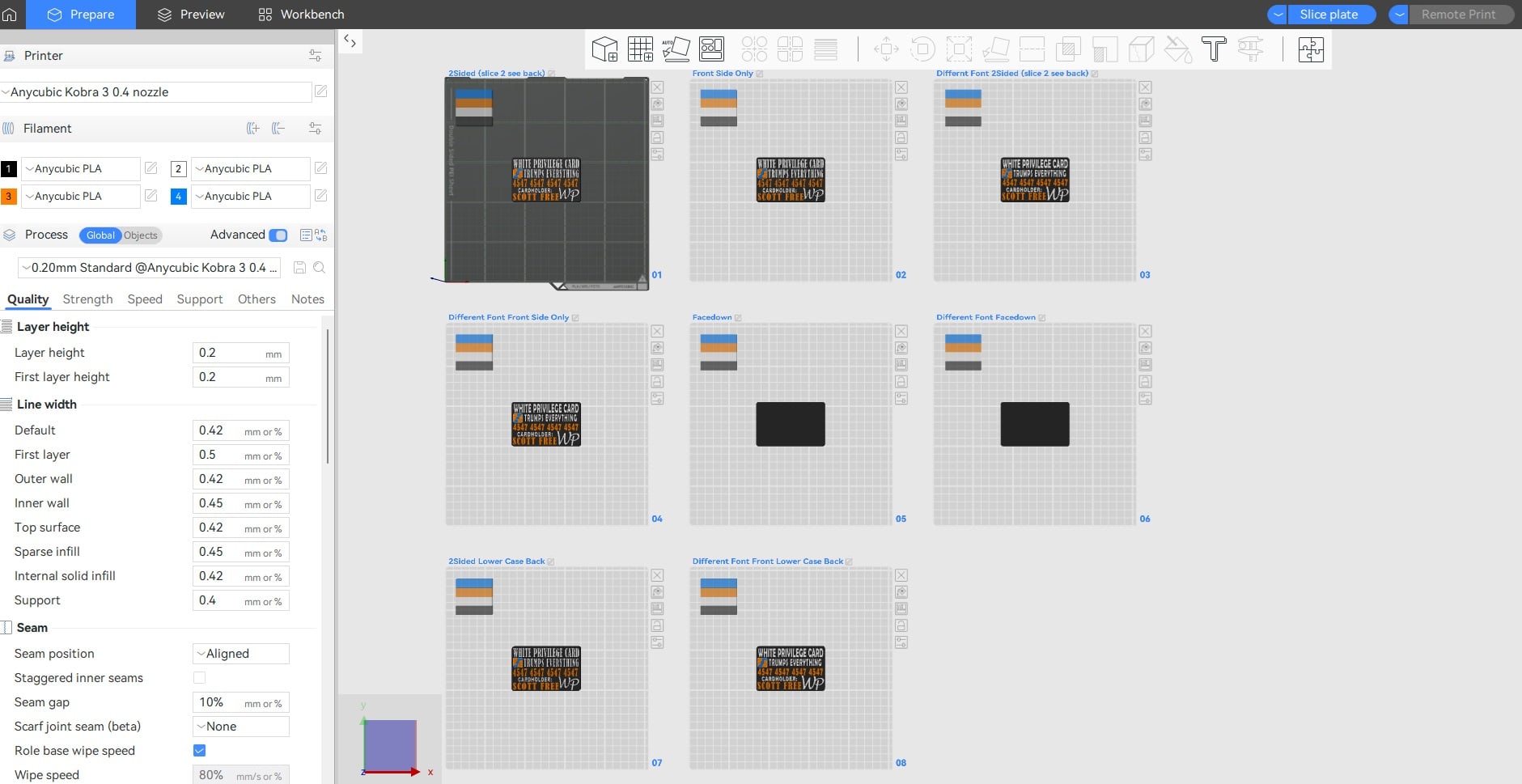Open Printer section settings sliders icon
Image resolution: width=1522 pixels, height=784 pixels.
point(315,56)
